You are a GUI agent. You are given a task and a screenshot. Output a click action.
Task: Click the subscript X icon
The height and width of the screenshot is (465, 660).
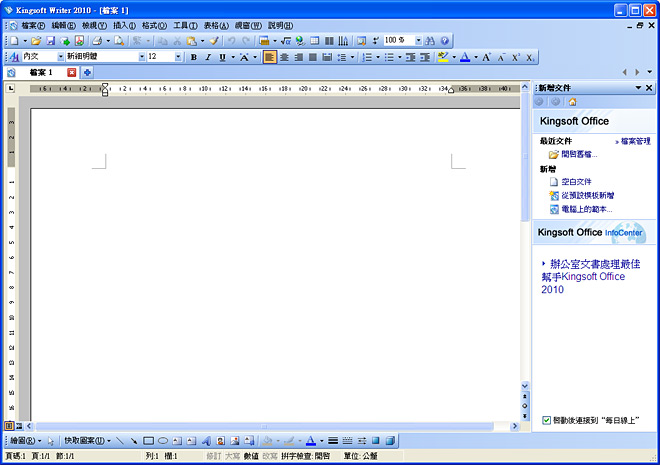click(530, 57)
